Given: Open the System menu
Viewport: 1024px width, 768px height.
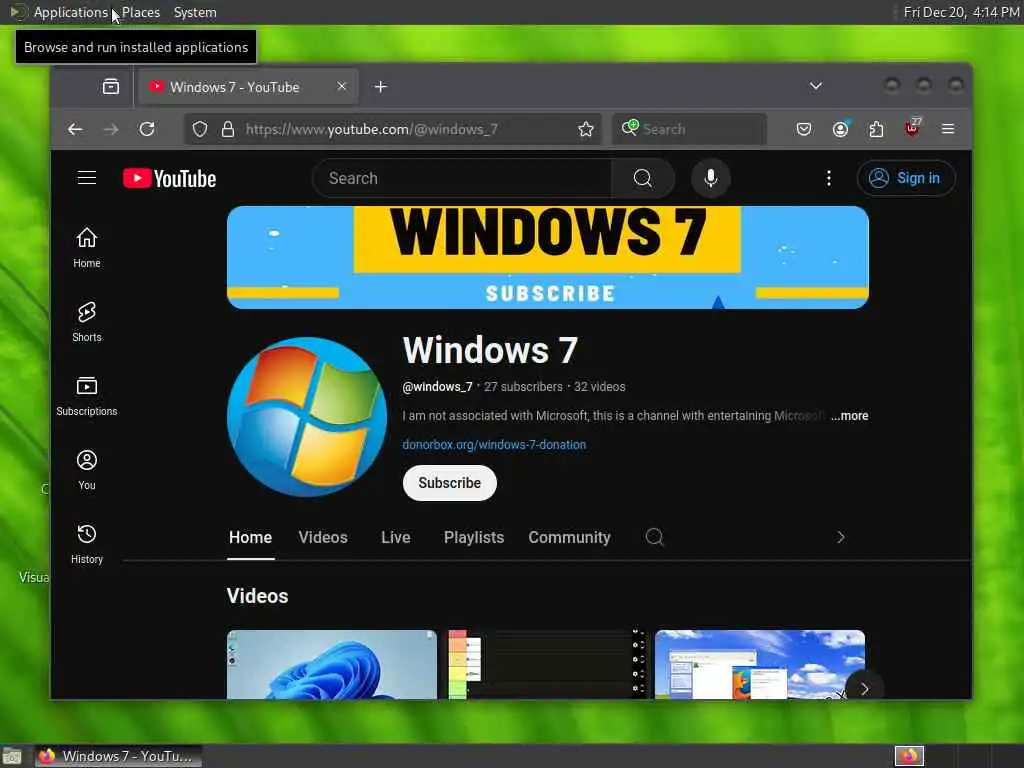Looking at the screenshot, I should click(x=195, y=12).
